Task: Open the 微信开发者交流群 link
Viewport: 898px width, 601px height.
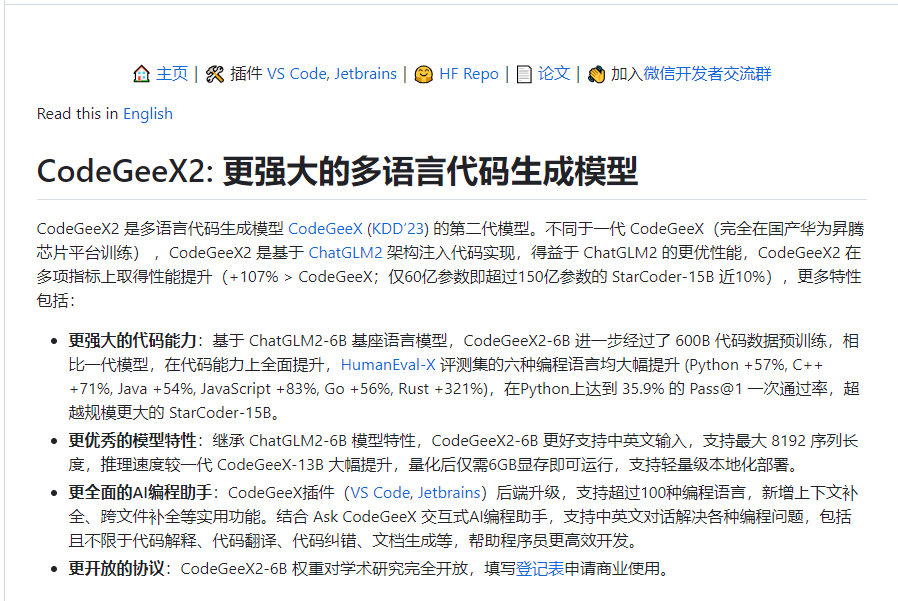Action: click(707, 74)
